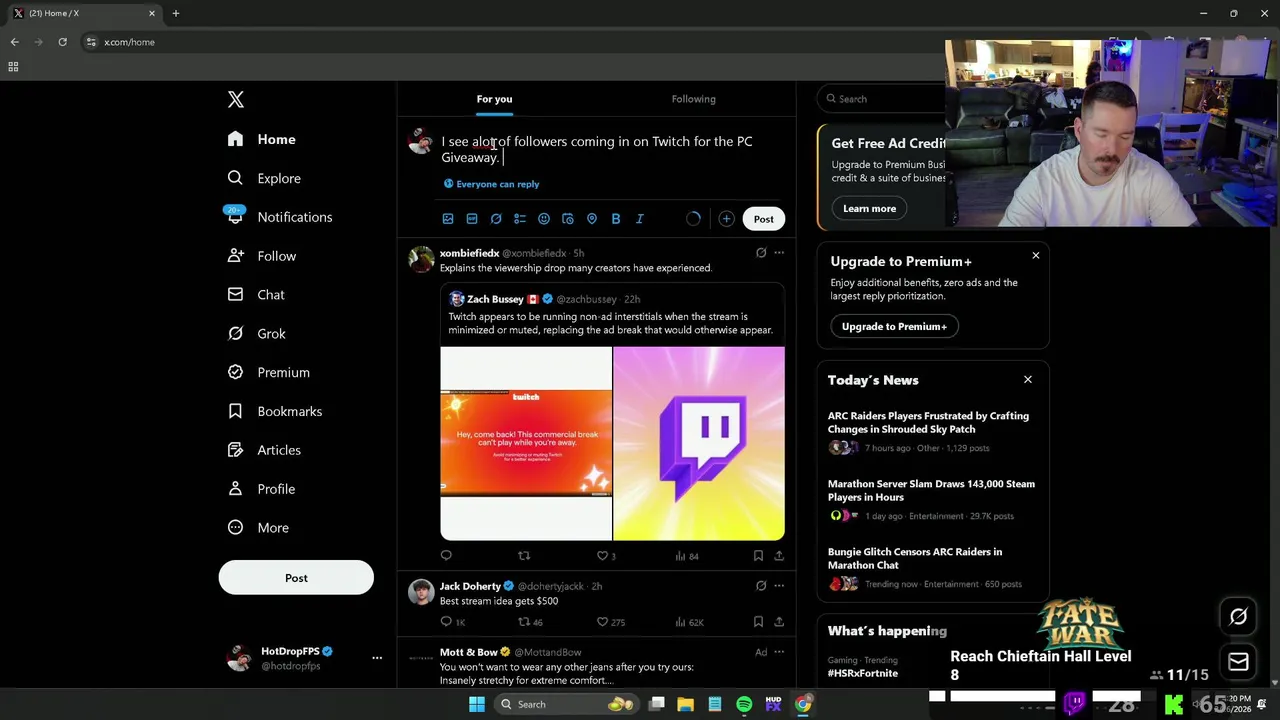Open HotDropFPS account menu dots
1280x720 pixels.
377,658
